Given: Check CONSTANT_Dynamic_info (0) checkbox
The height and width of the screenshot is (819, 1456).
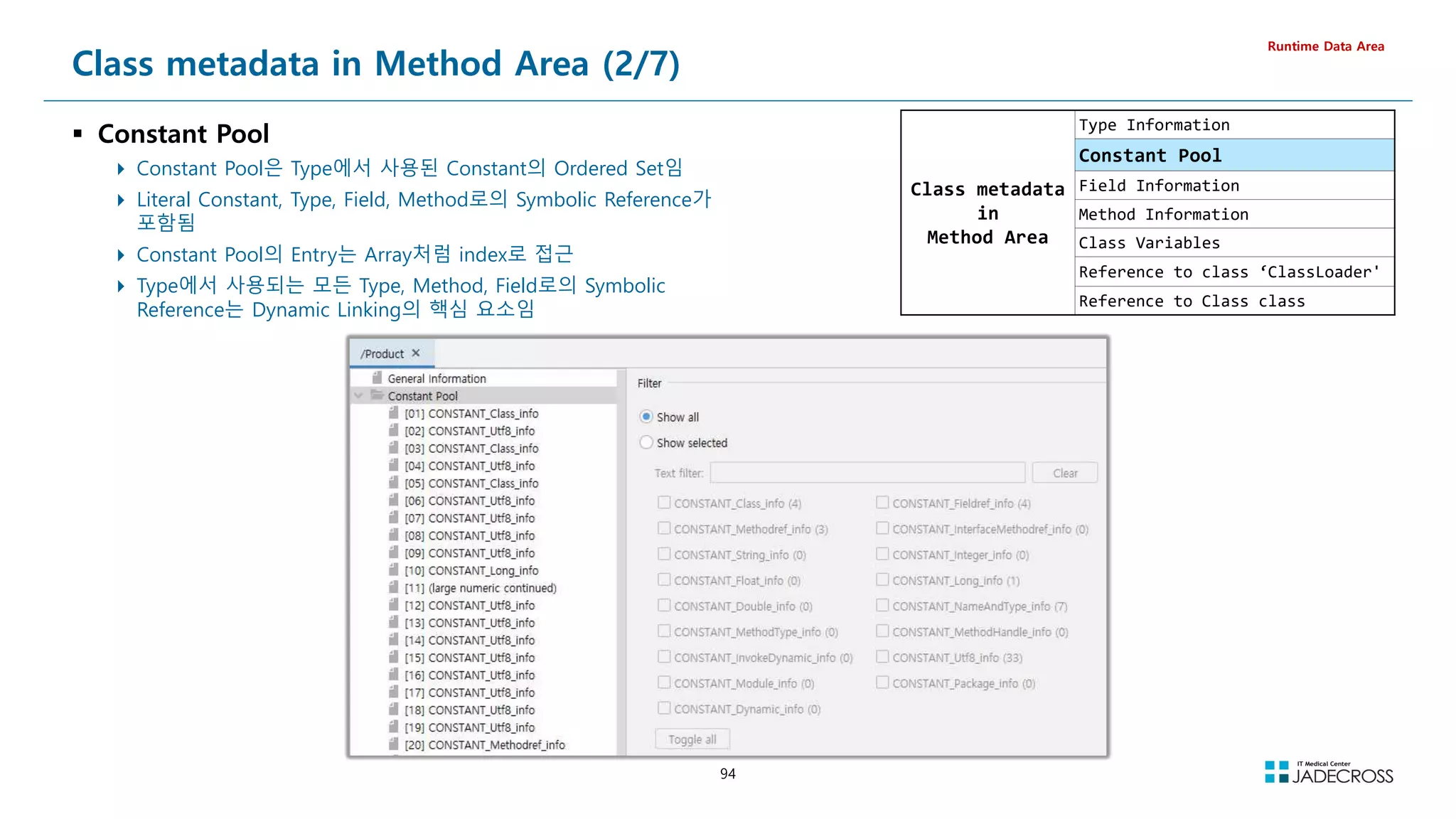Looking at the screenshot, I should pos(664,708).
